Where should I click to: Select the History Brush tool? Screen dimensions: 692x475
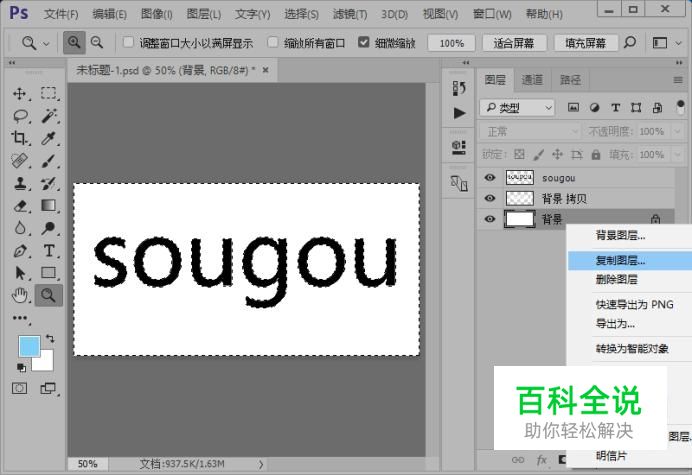(x=48, y=183)
